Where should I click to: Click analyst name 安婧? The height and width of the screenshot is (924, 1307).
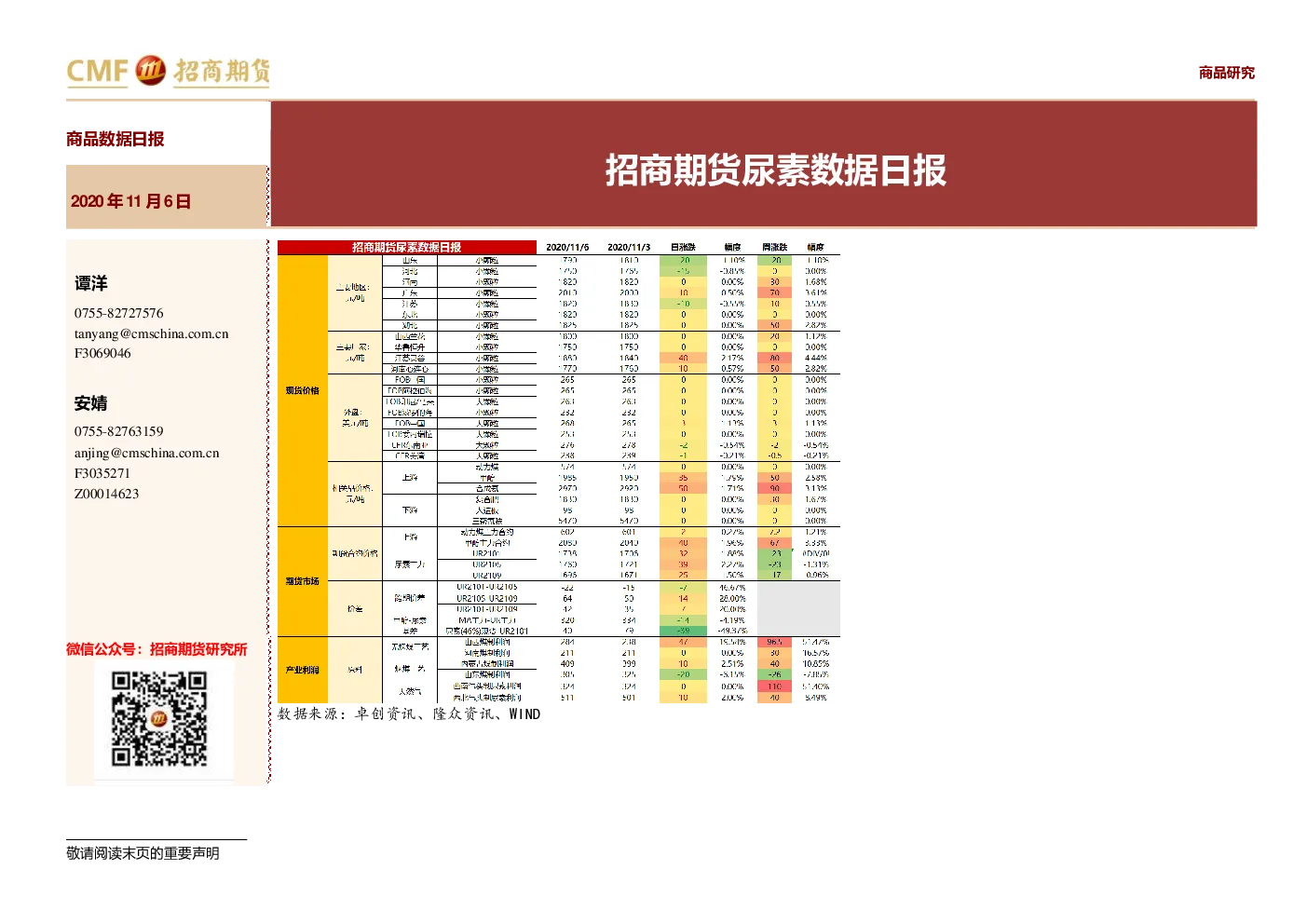[91, 403]
